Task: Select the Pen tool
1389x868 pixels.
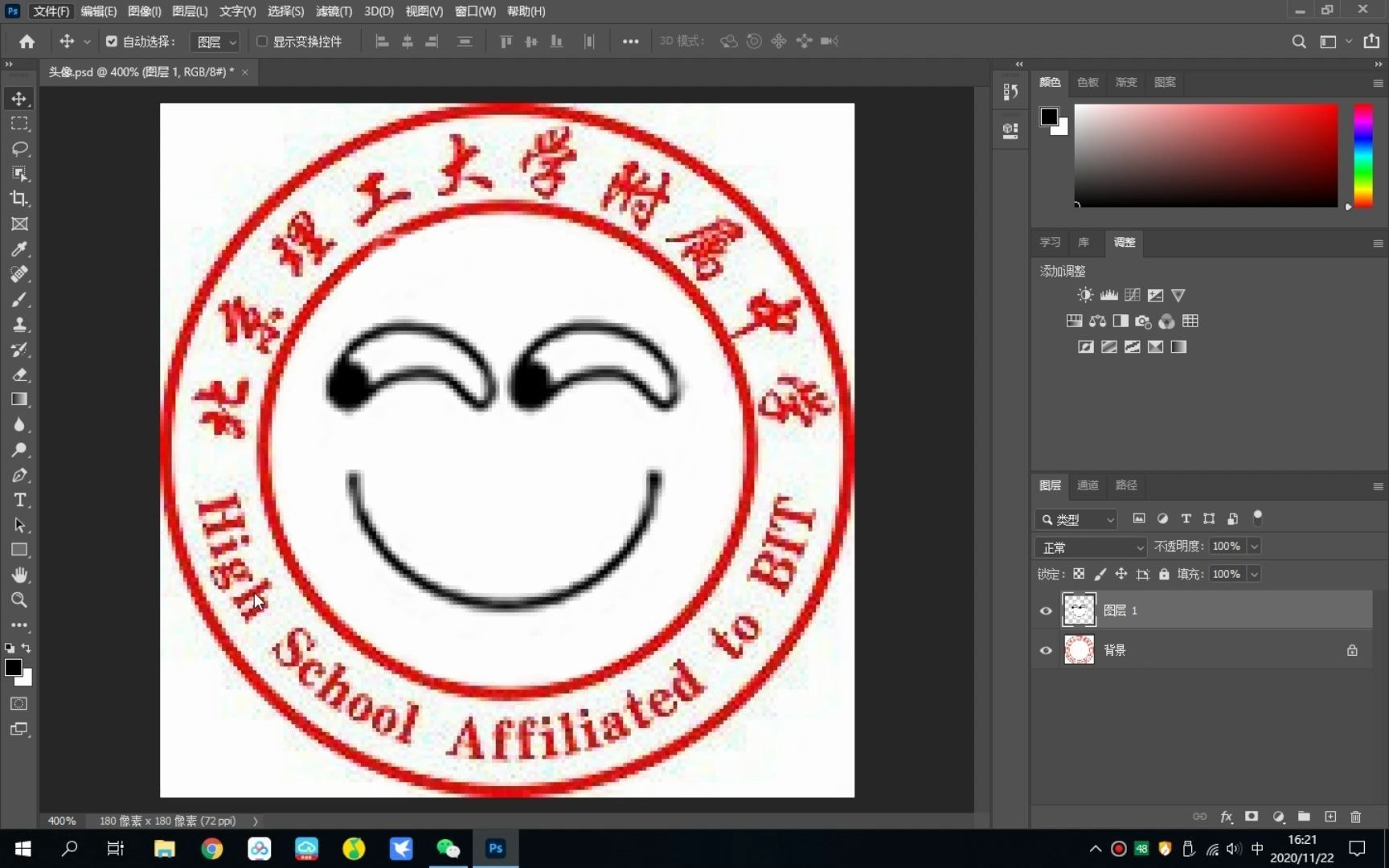Action: (19, 475)
